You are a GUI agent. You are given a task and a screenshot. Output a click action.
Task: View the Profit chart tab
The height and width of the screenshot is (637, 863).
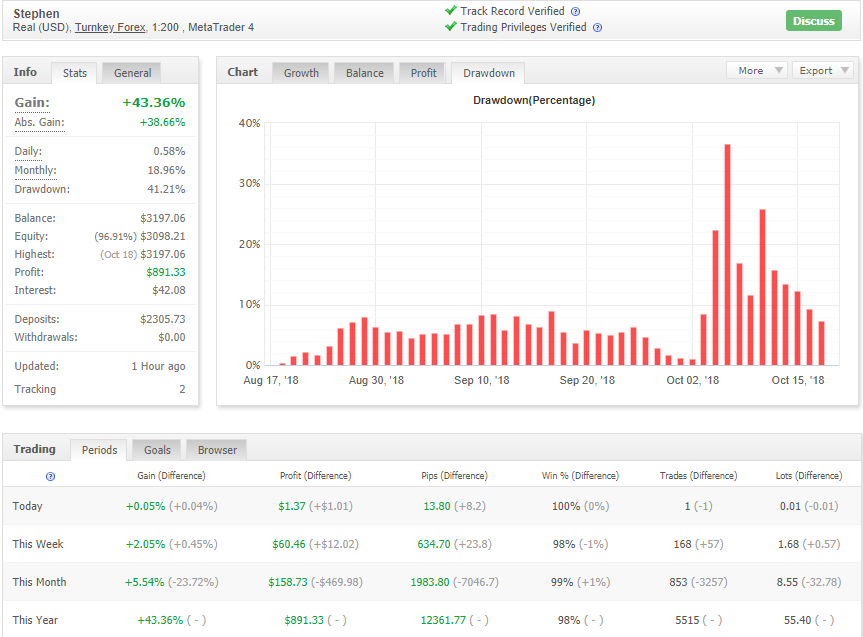click(424, 73)
